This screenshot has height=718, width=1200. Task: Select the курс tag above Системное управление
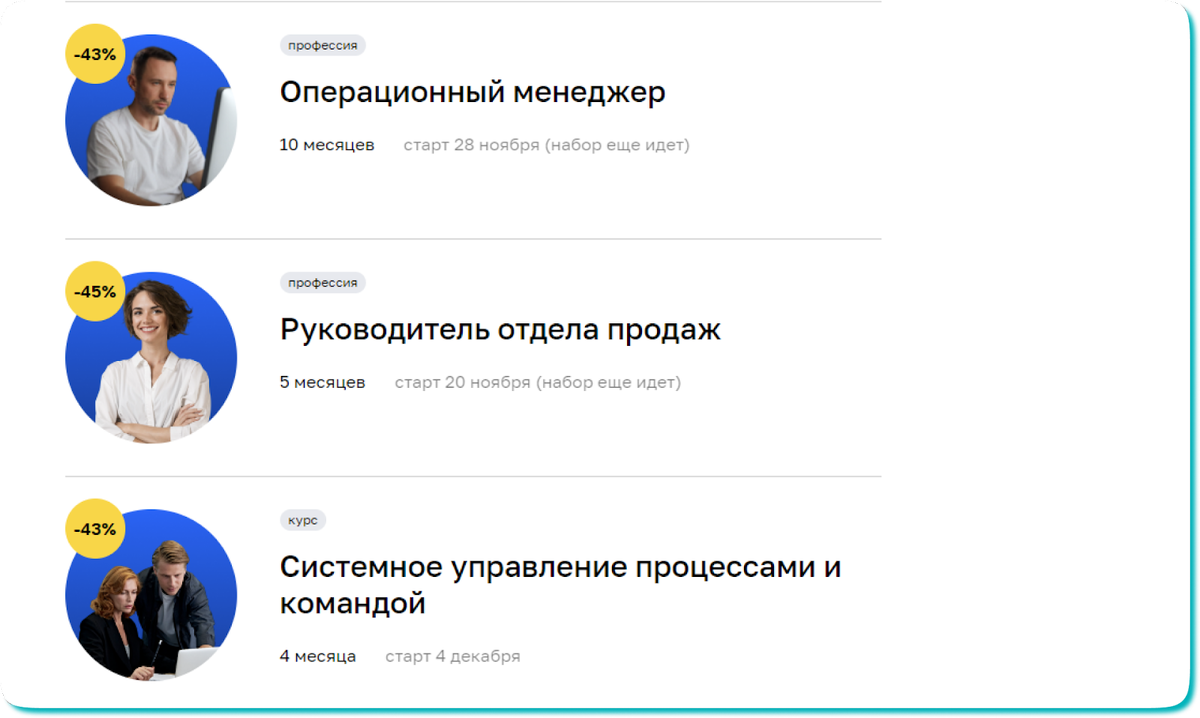[x=303, y=519]
